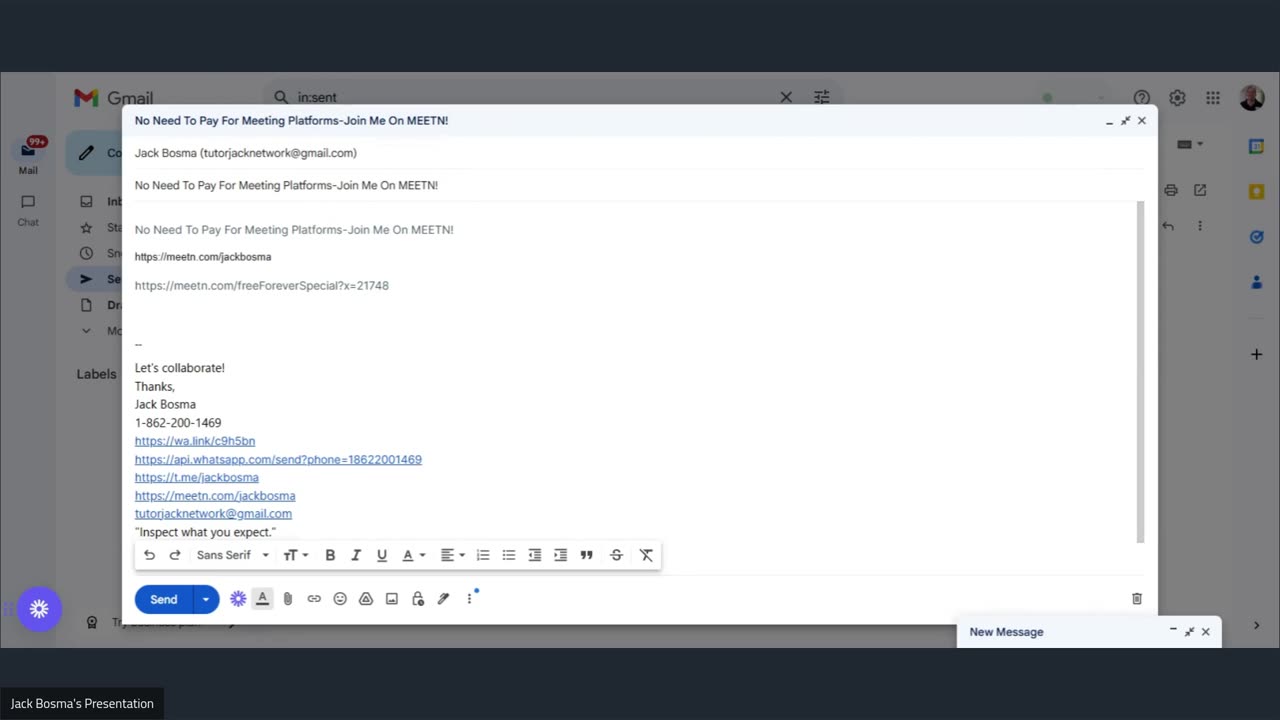Attach files with the paperclip icon
This screenshot has height=720, width=1280.
[x=288, y=598]
